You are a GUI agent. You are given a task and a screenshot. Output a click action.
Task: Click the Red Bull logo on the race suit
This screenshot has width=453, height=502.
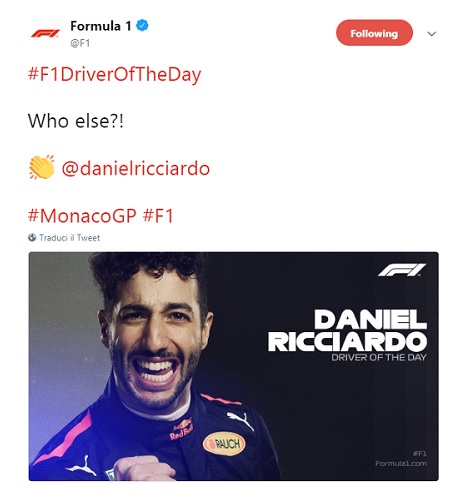pos(181,429)
